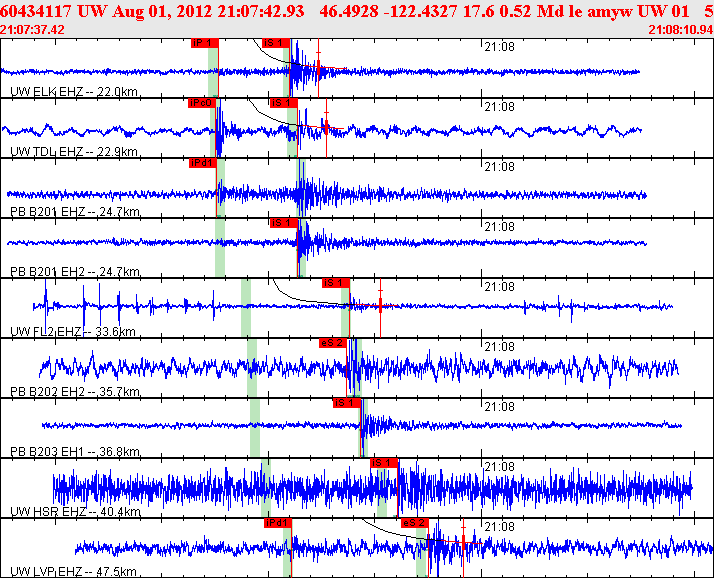This screenshot has width=714, height=578.
Task: Click the UW HSR EHZ station label
Action: pyautogui.click(x=47, y=512)
